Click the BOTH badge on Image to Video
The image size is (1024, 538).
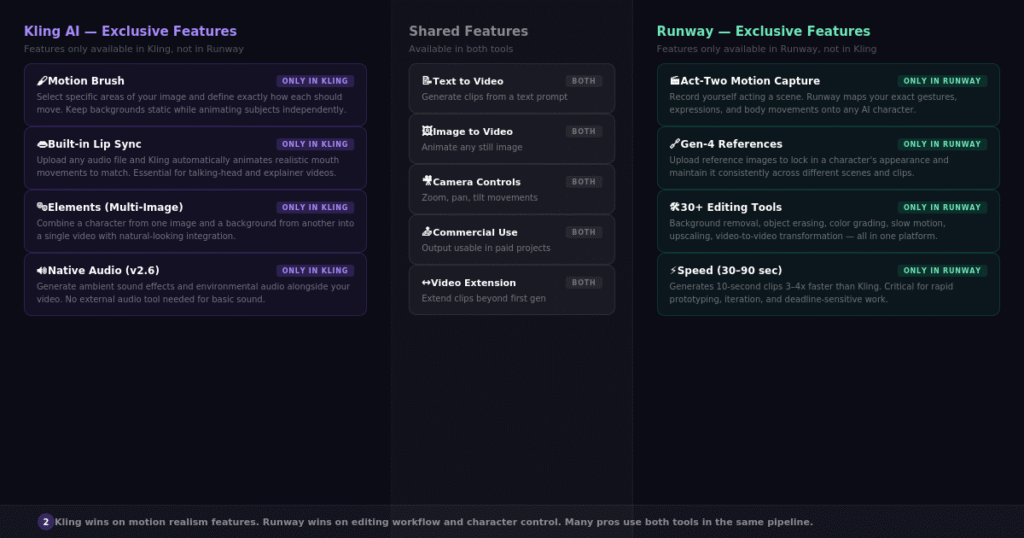(583, 131)
